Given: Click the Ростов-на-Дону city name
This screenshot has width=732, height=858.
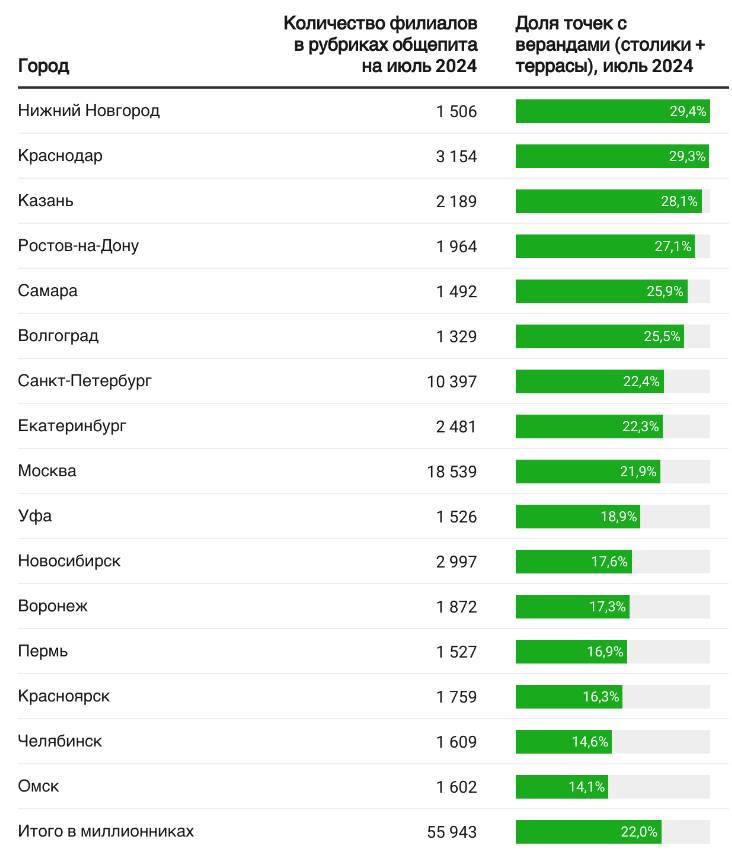Looking at the screenshot, I should (x=78, y=246).
